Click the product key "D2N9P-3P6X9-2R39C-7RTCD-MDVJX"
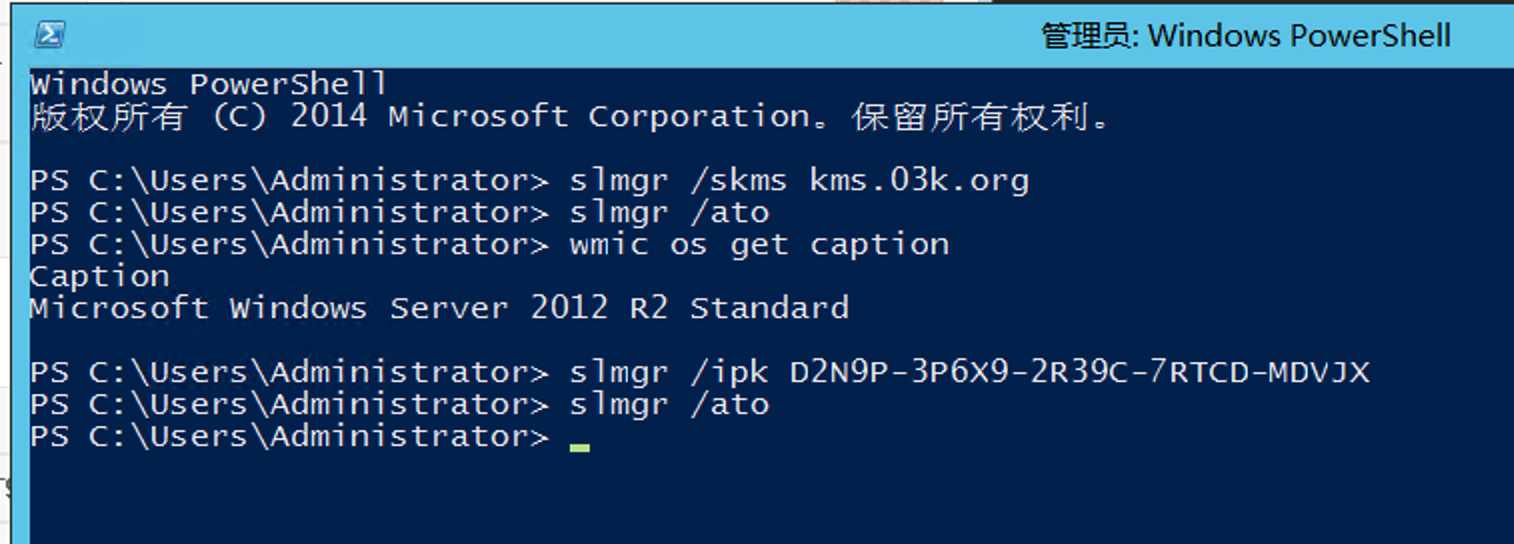This screenshot has height=544, width=1514. (x=1079, y=373)
